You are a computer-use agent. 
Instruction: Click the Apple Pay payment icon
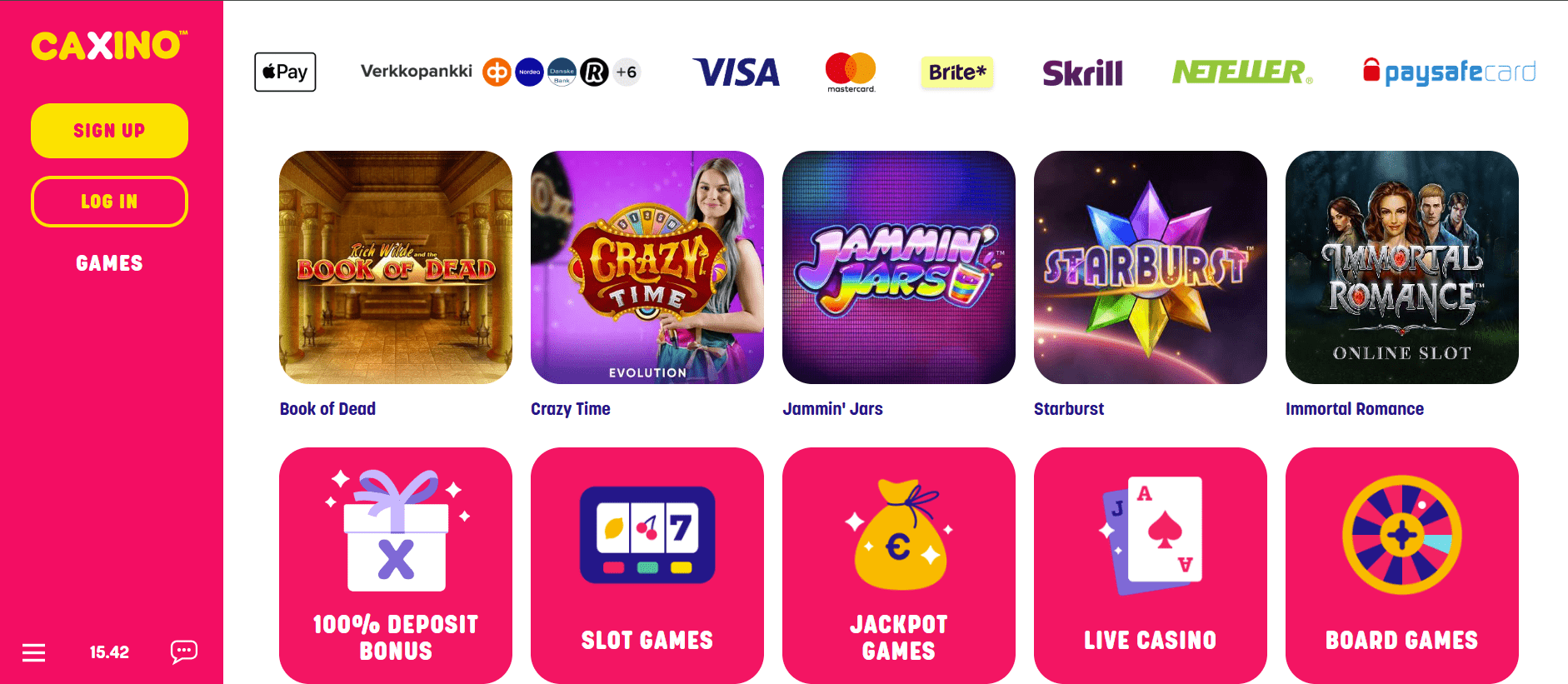point(285,72)
